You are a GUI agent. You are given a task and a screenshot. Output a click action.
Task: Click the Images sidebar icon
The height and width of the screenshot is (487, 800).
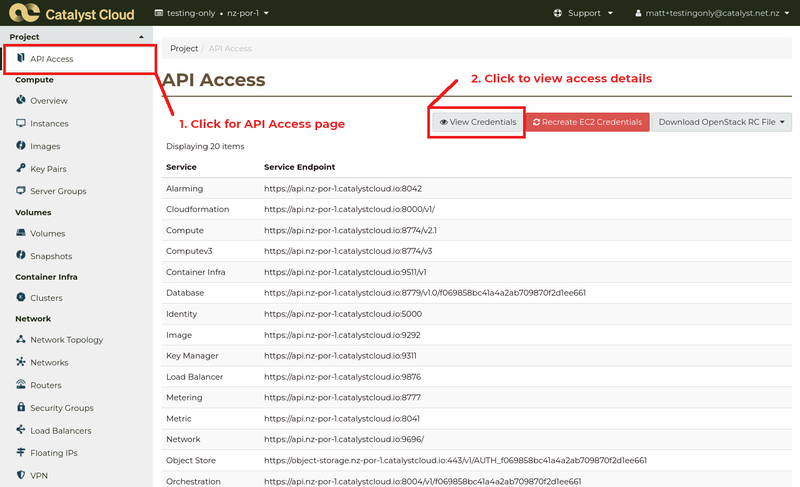(x=20, y=145)
